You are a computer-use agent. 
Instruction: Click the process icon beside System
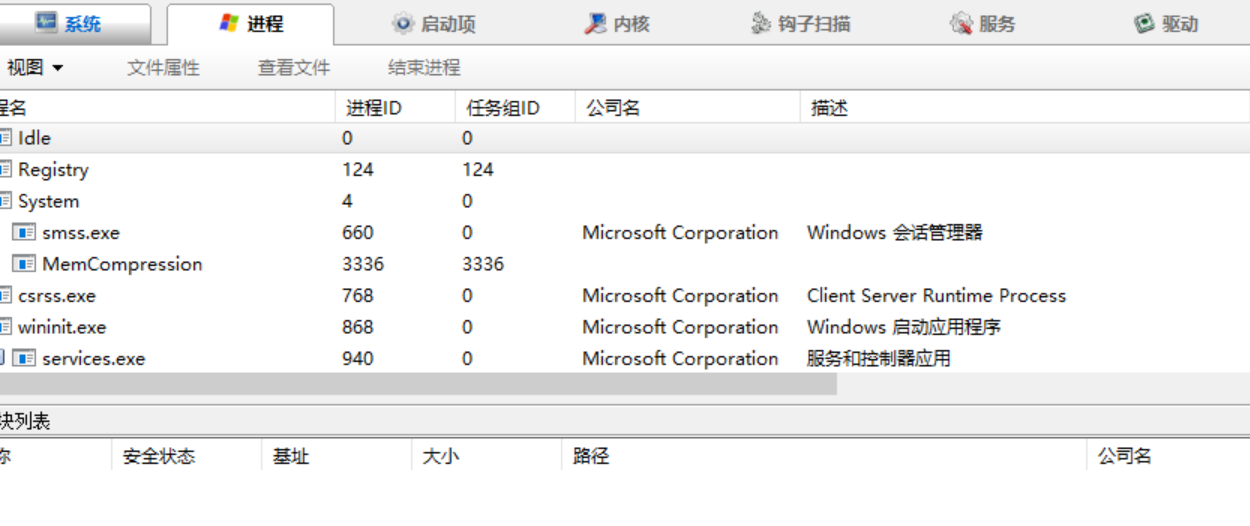click(x=5, y=201)
